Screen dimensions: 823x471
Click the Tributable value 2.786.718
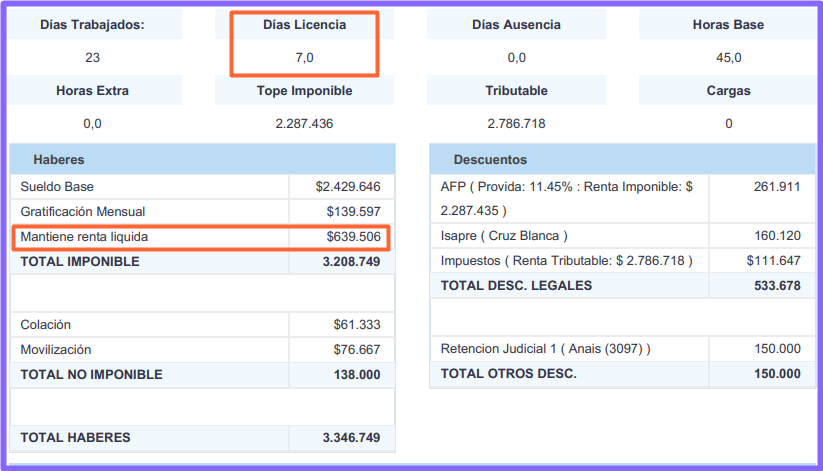[x=516, y=124]
